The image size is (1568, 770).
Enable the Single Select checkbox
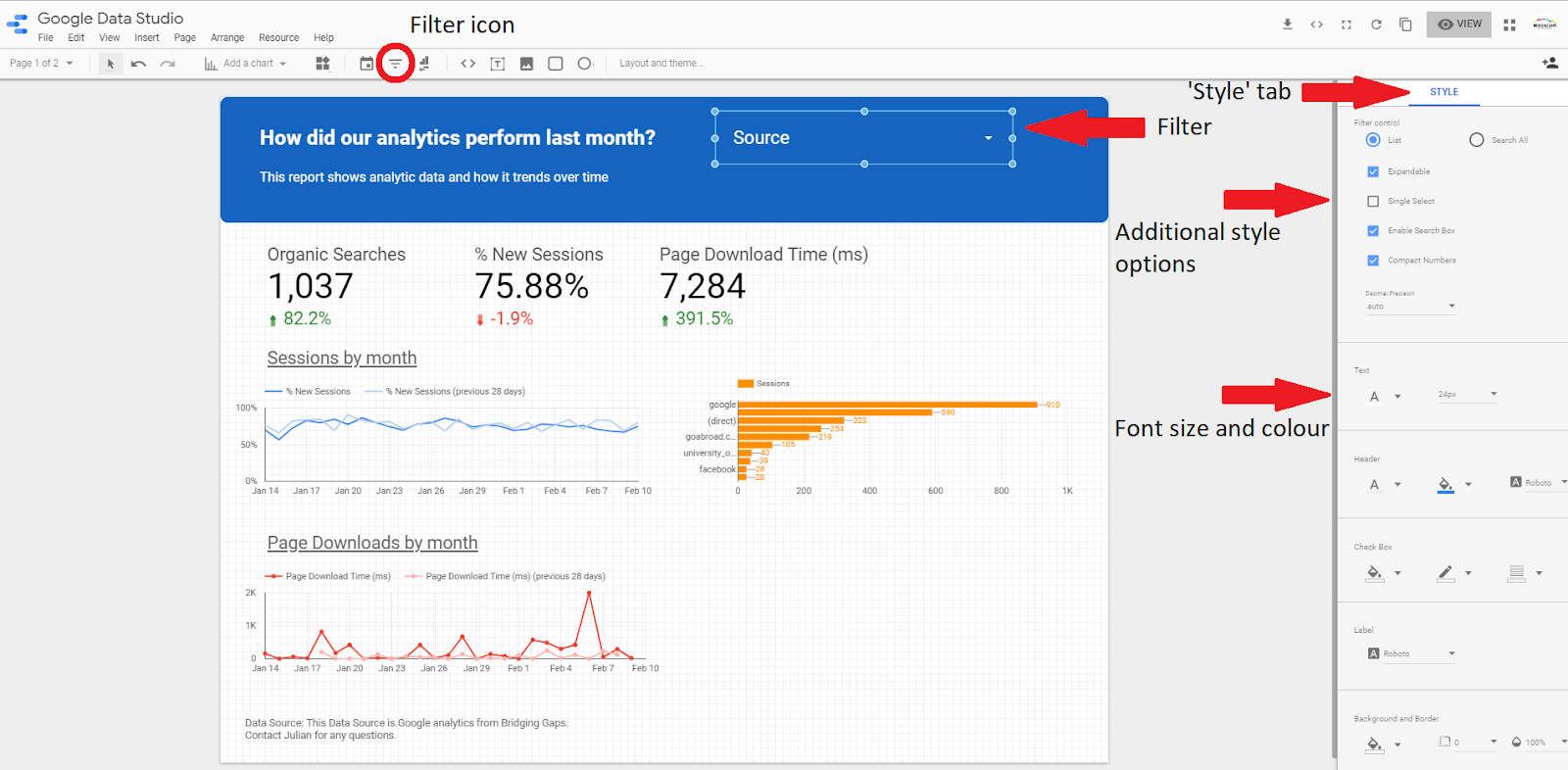click(1373, 201)
